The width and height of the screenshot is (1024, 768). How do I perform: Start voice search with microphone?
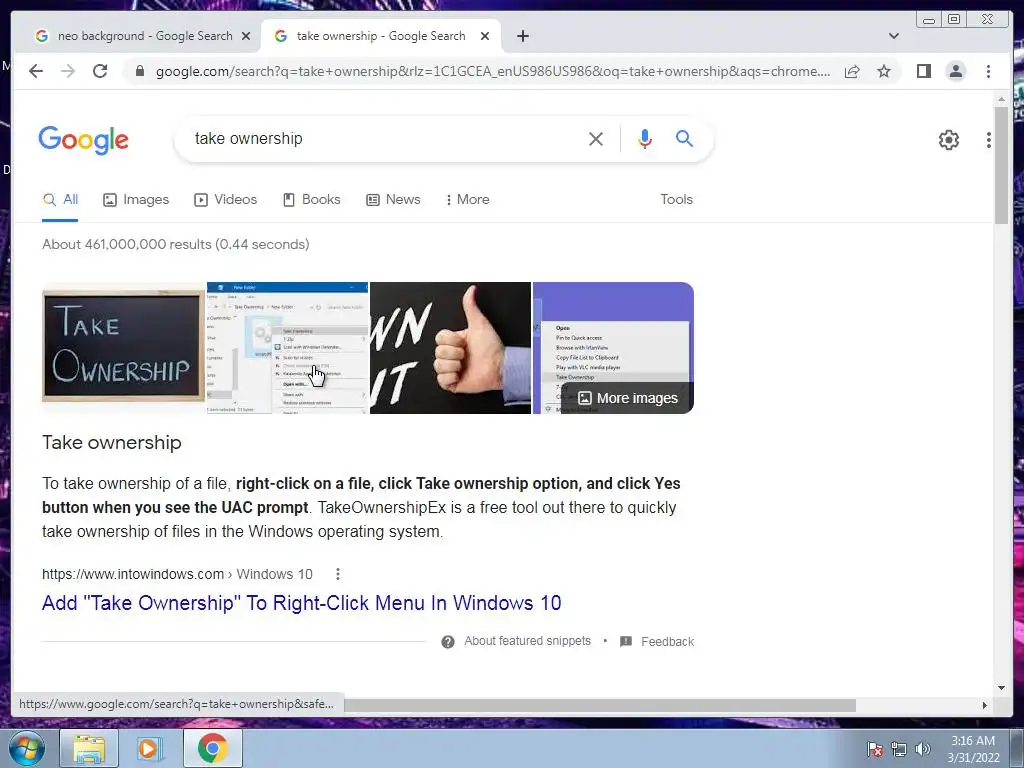pos(645,138)
